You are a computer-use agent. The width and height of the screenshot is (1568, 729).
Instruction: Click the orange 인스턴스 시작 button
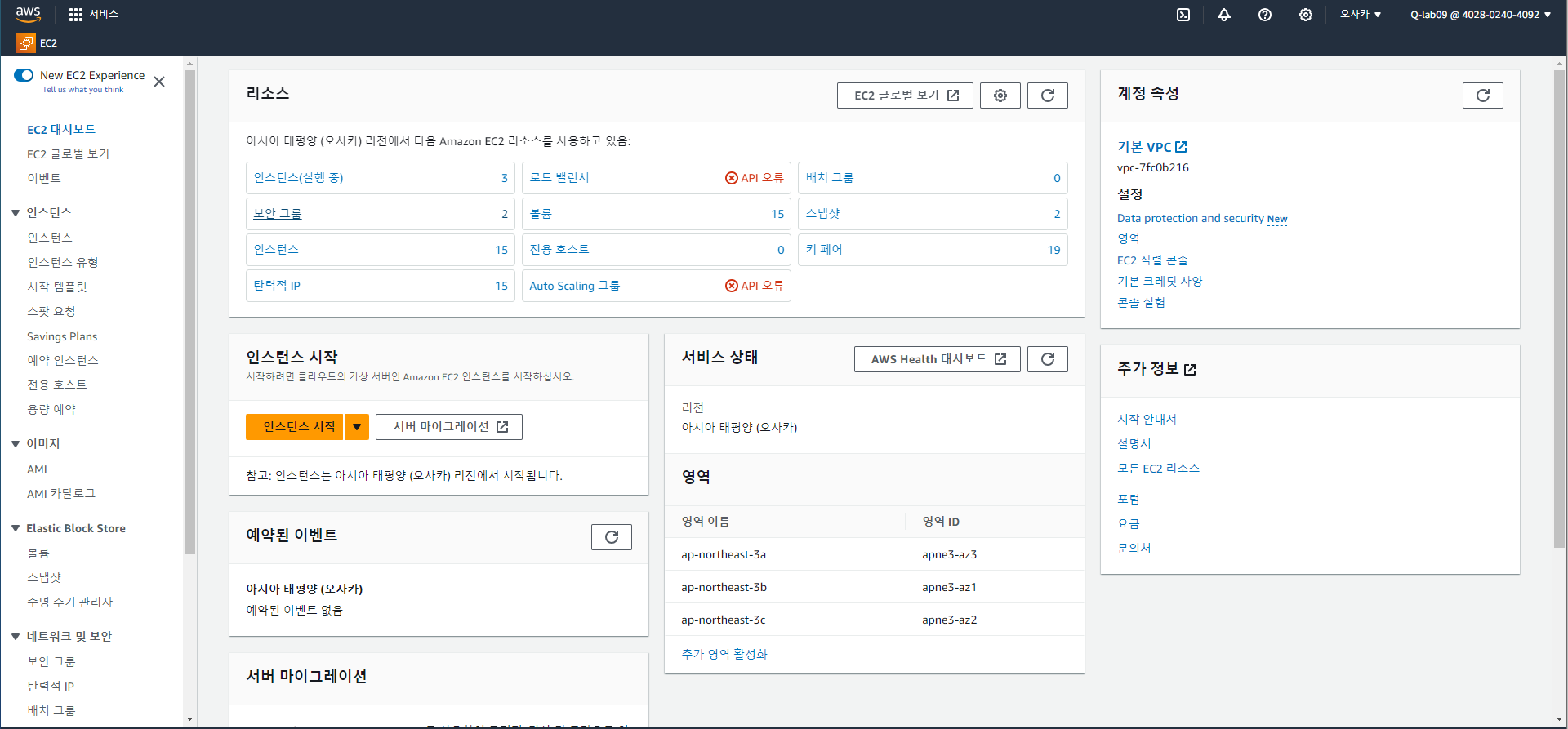click(x=295, y=427)
